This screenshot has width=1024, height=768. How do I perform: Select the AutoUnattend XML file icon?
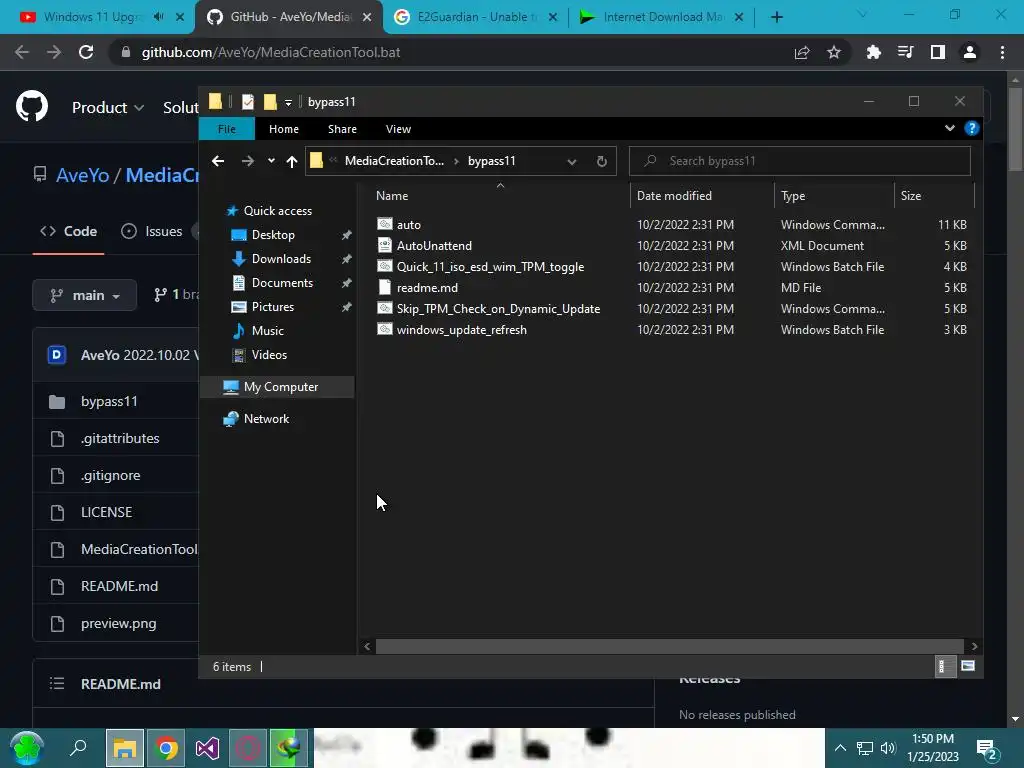385,246
